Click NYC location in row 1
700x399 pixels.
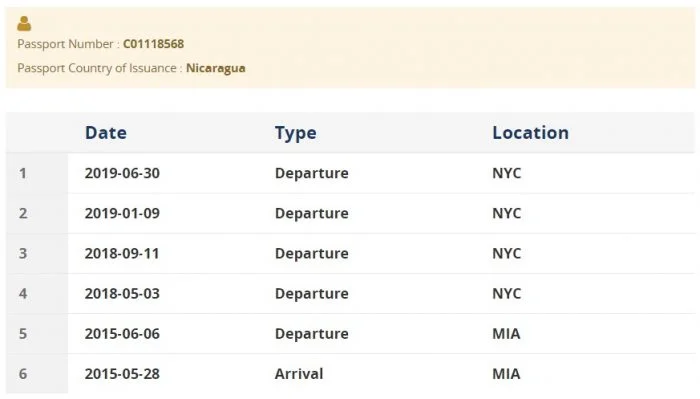point(507,173)
